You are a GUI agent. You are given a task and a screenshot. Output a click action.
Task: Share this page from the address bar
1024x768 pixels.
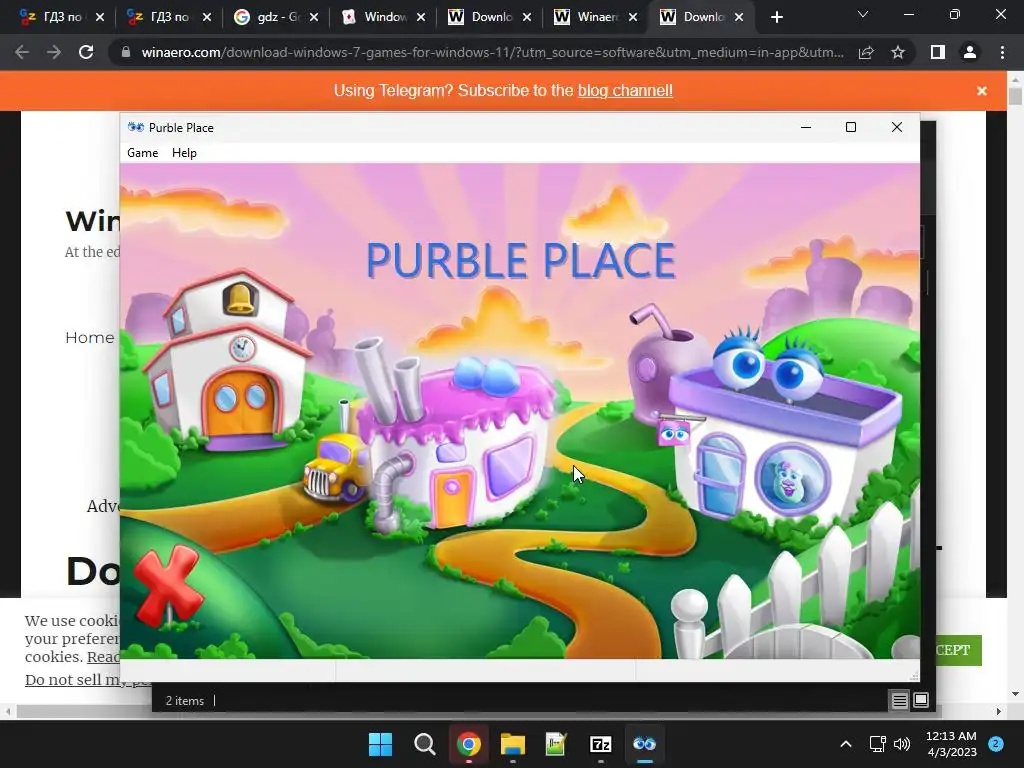[x=866, y=52]
